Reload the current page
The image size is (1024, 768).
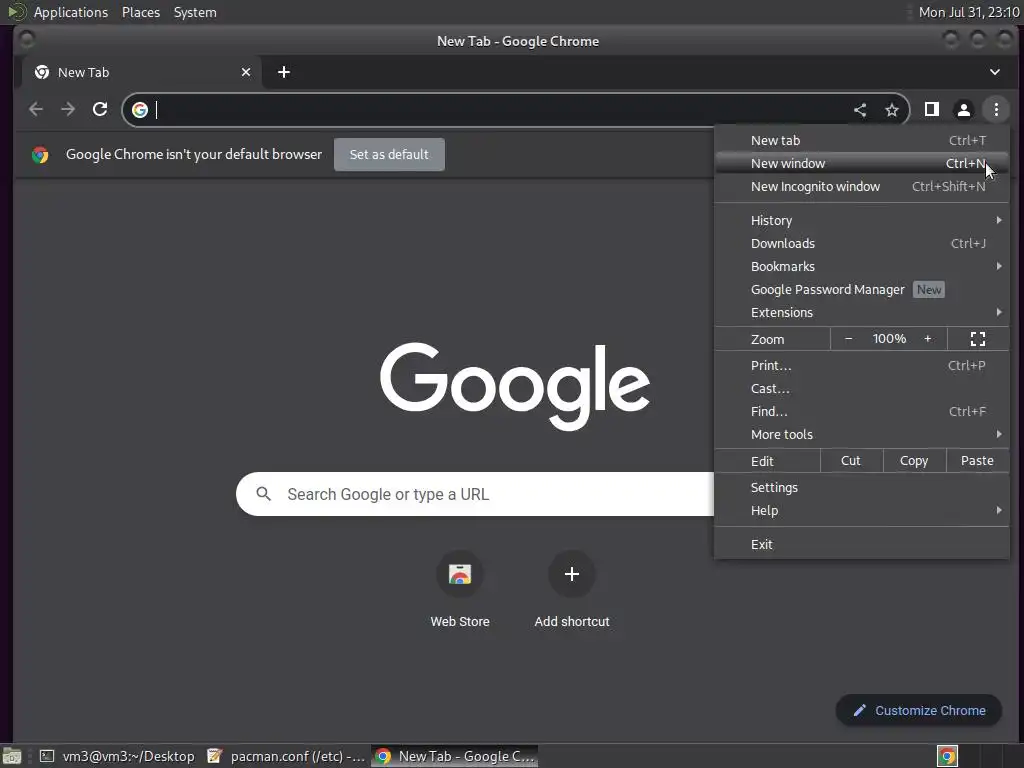pos(99,109)
